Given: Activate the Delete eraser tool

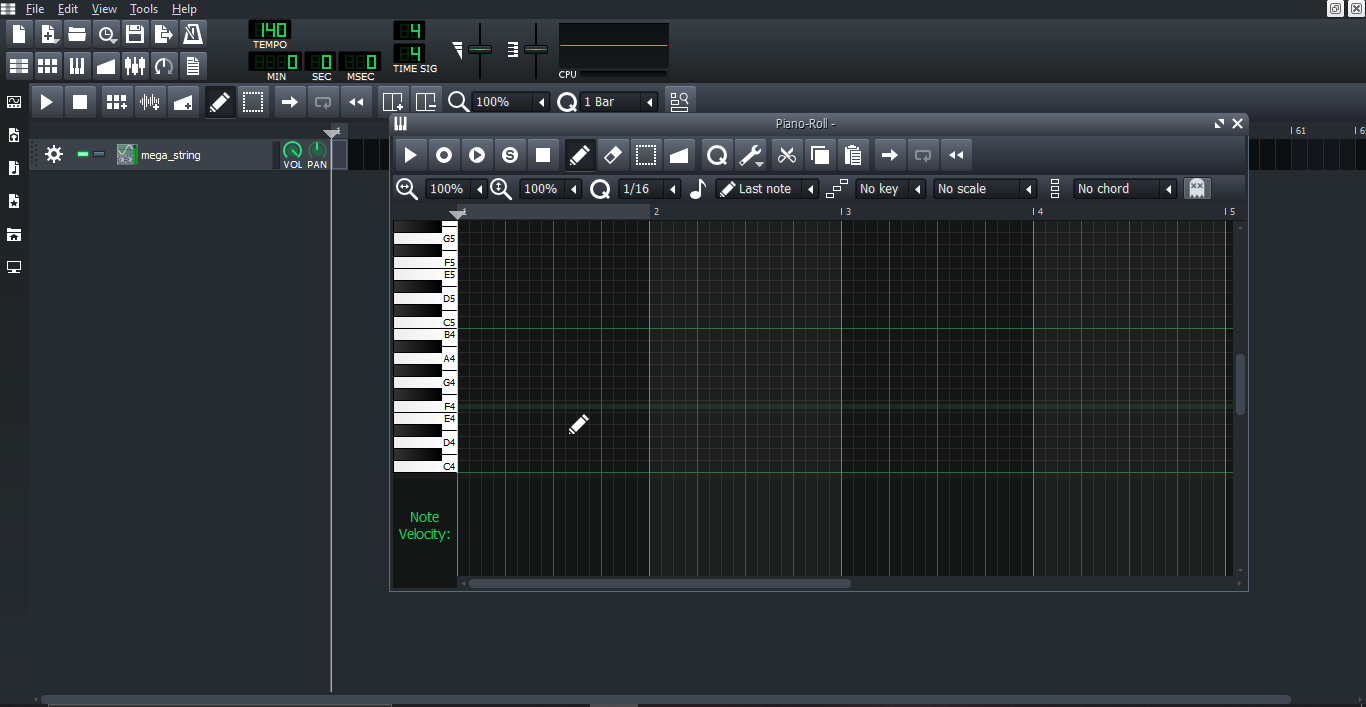Looking at the screenshot, I should (x=612, y=154).
